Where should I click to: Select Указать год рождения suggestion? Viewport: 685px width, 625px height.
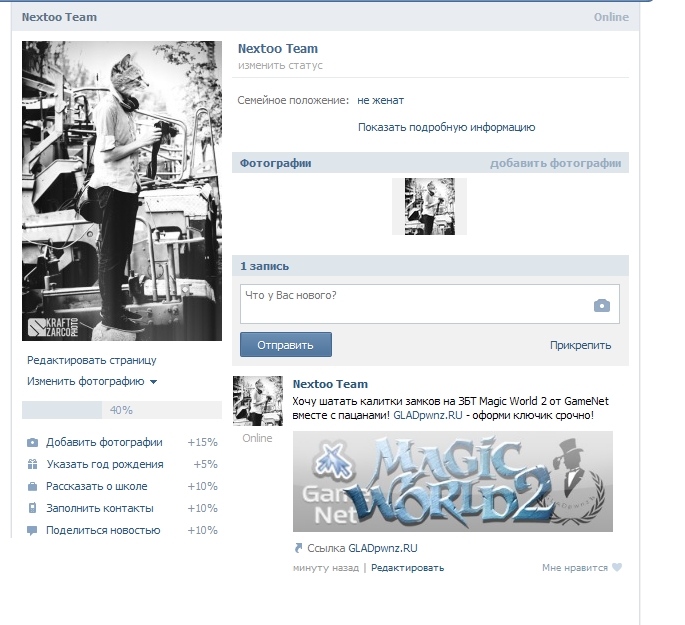point(122,464)
